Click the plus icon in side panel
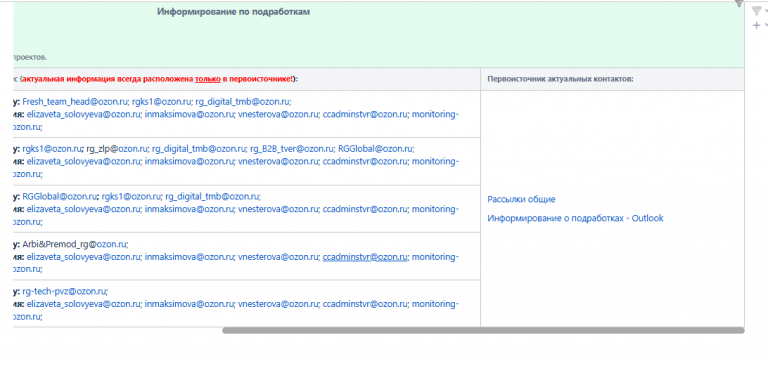768x366 pixels. (756, 25)
